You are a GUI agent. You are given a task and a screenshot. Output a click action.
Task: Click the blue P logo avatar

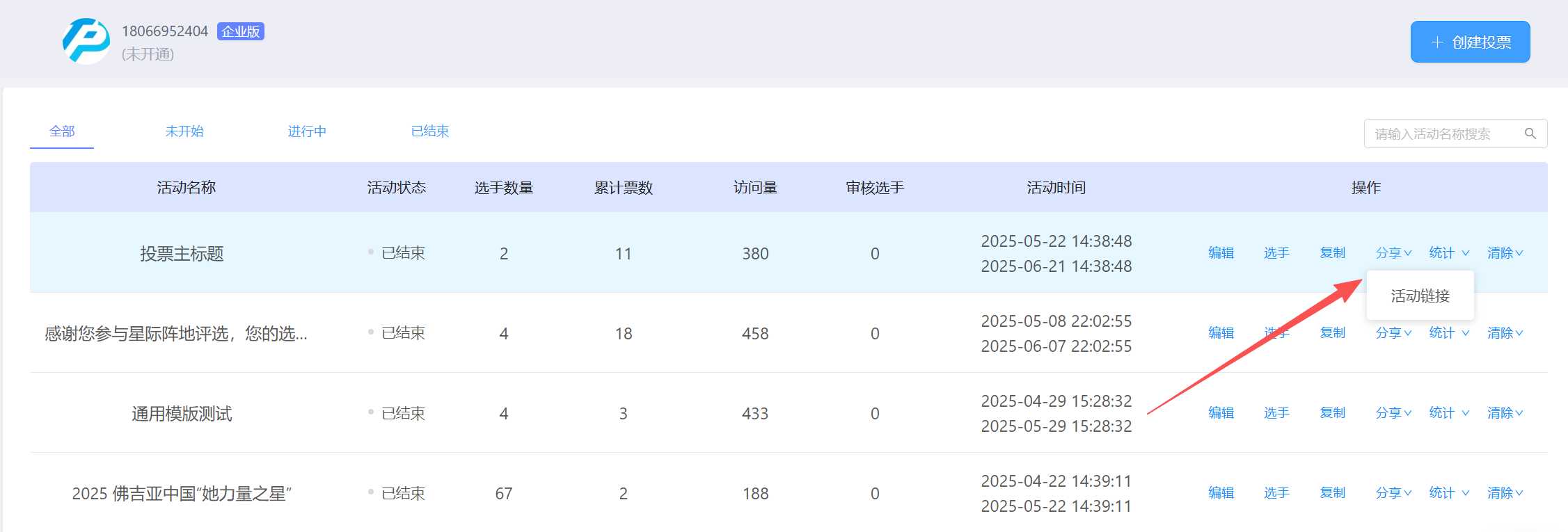[x=86, y=41]
